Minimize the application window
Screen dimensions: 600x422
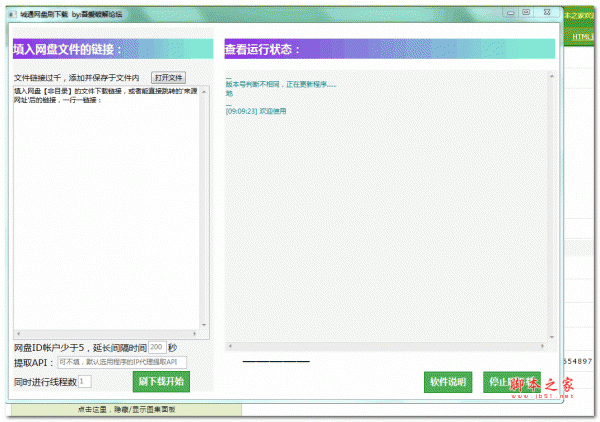pos(510,13)
